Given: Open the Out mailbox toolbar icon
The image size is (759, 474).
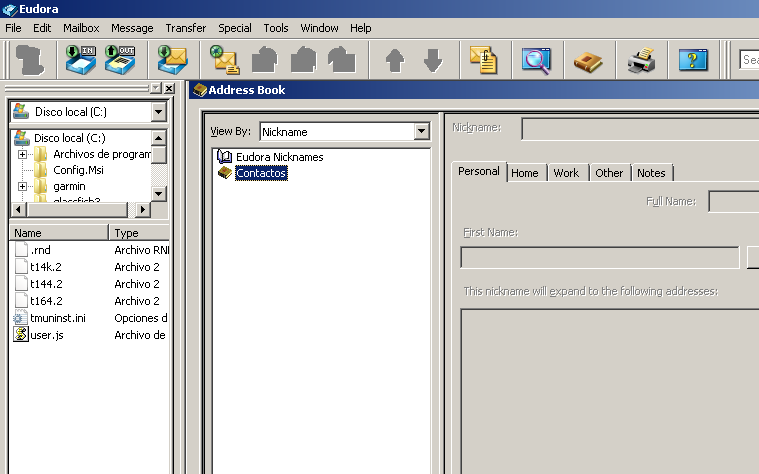Looking at the screenshot, I should click(120, 61).
